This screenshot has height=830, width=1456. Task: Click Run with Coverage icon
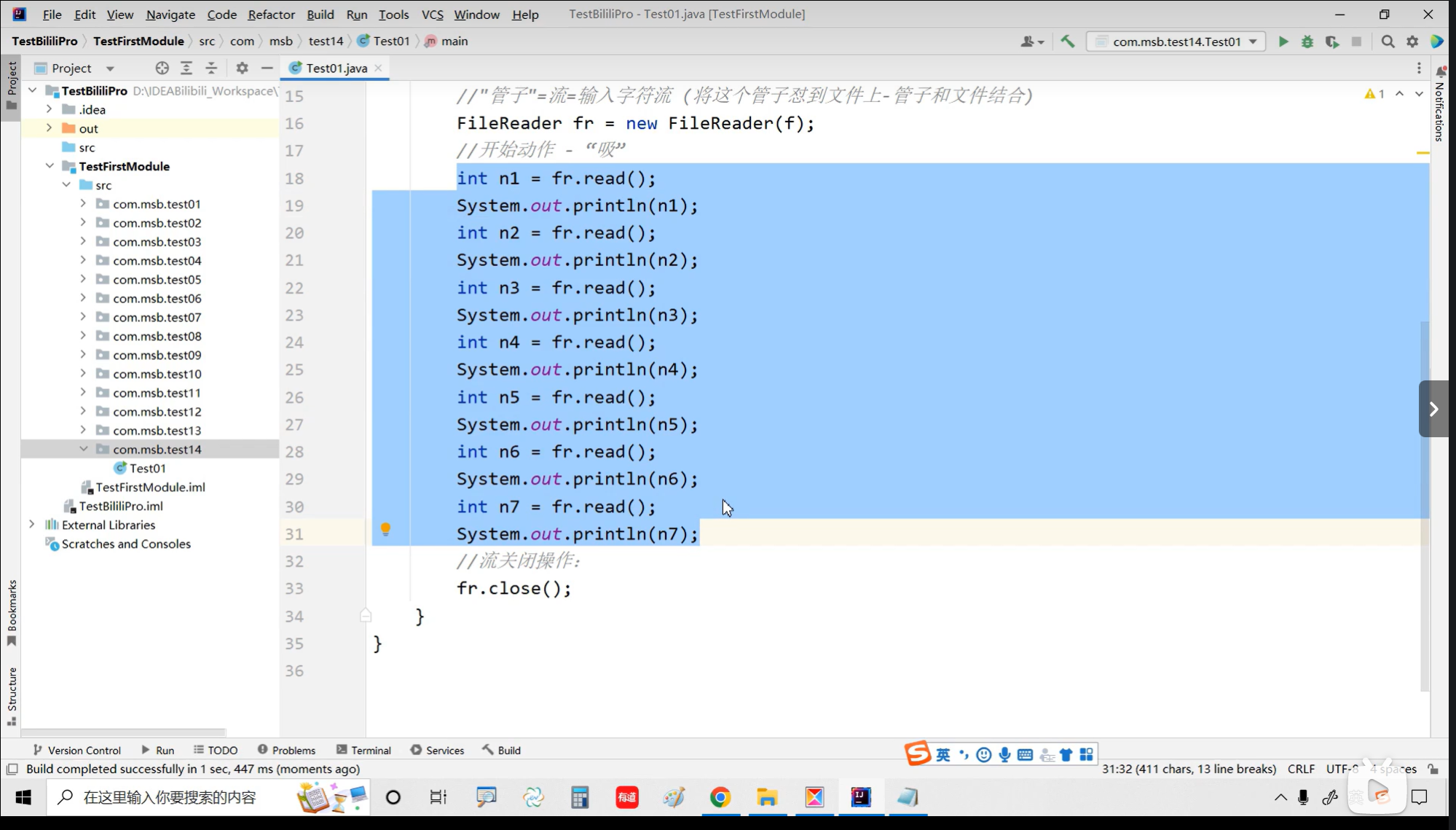(x=1331, y=42)
